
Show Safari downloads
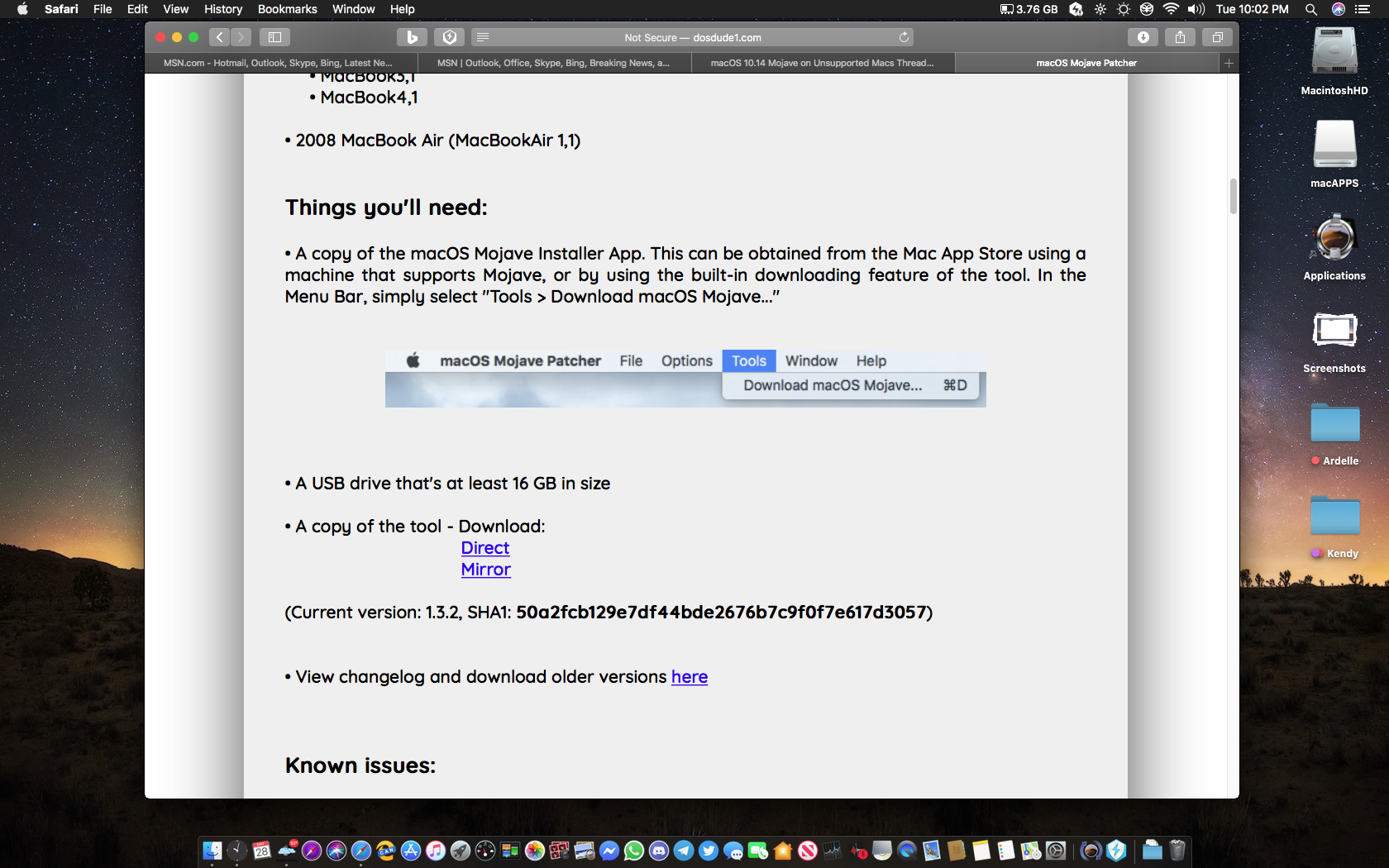tap(1143, 37)
